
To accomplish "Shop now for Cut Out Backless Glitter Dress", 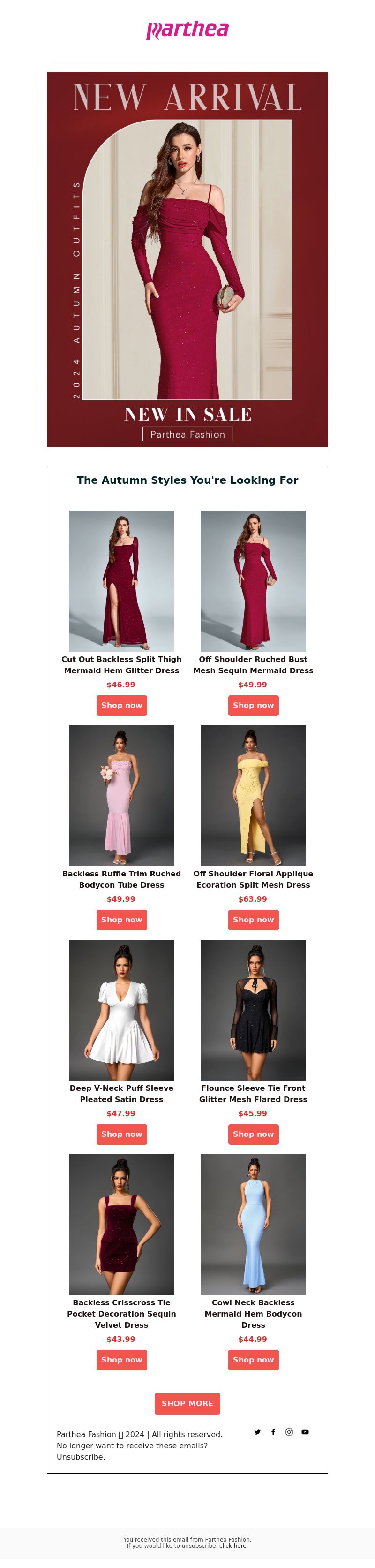I will (x=121, y=706).
